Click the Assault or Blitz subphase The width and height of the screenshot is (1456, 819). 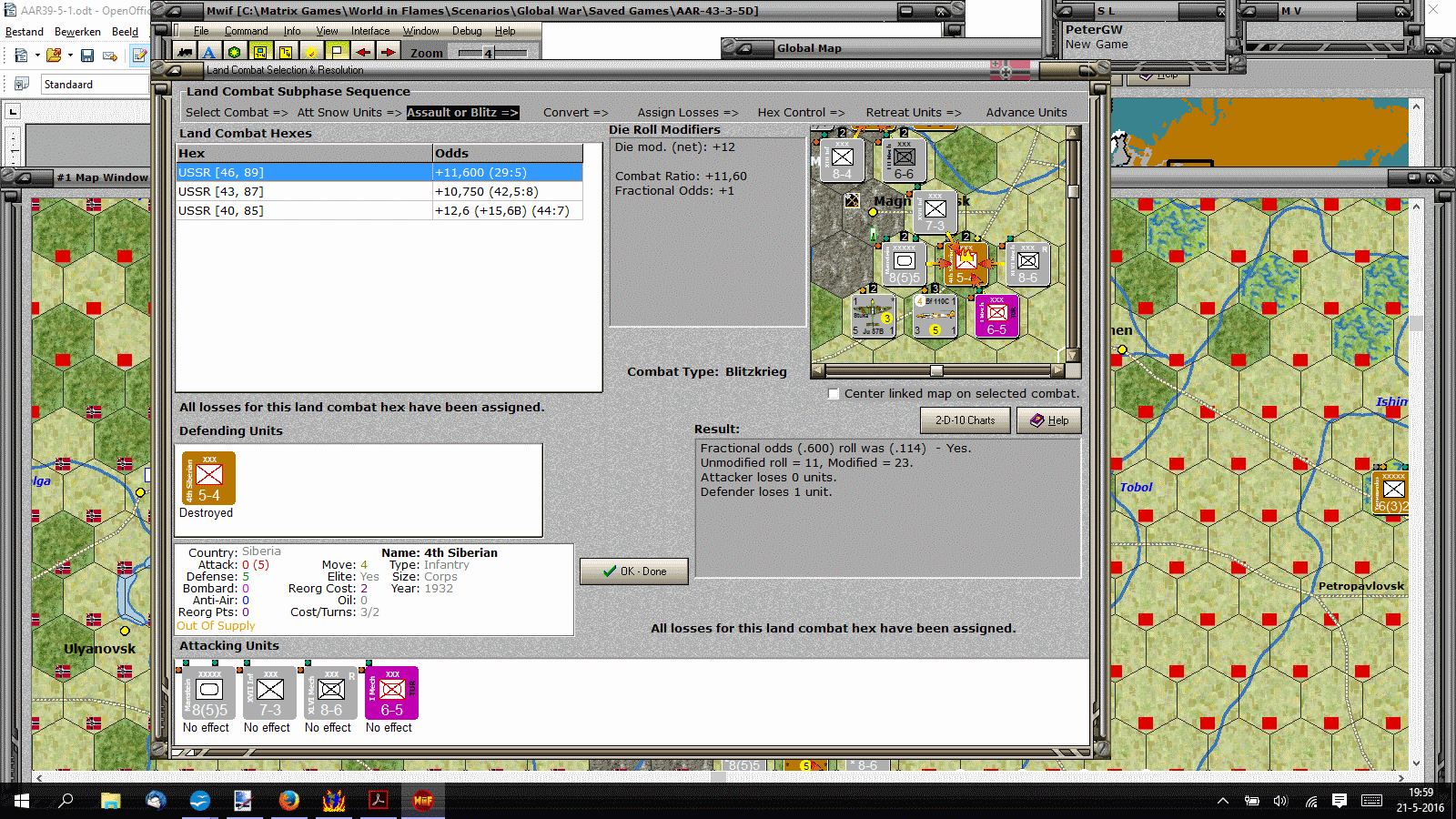pos(462,113)
